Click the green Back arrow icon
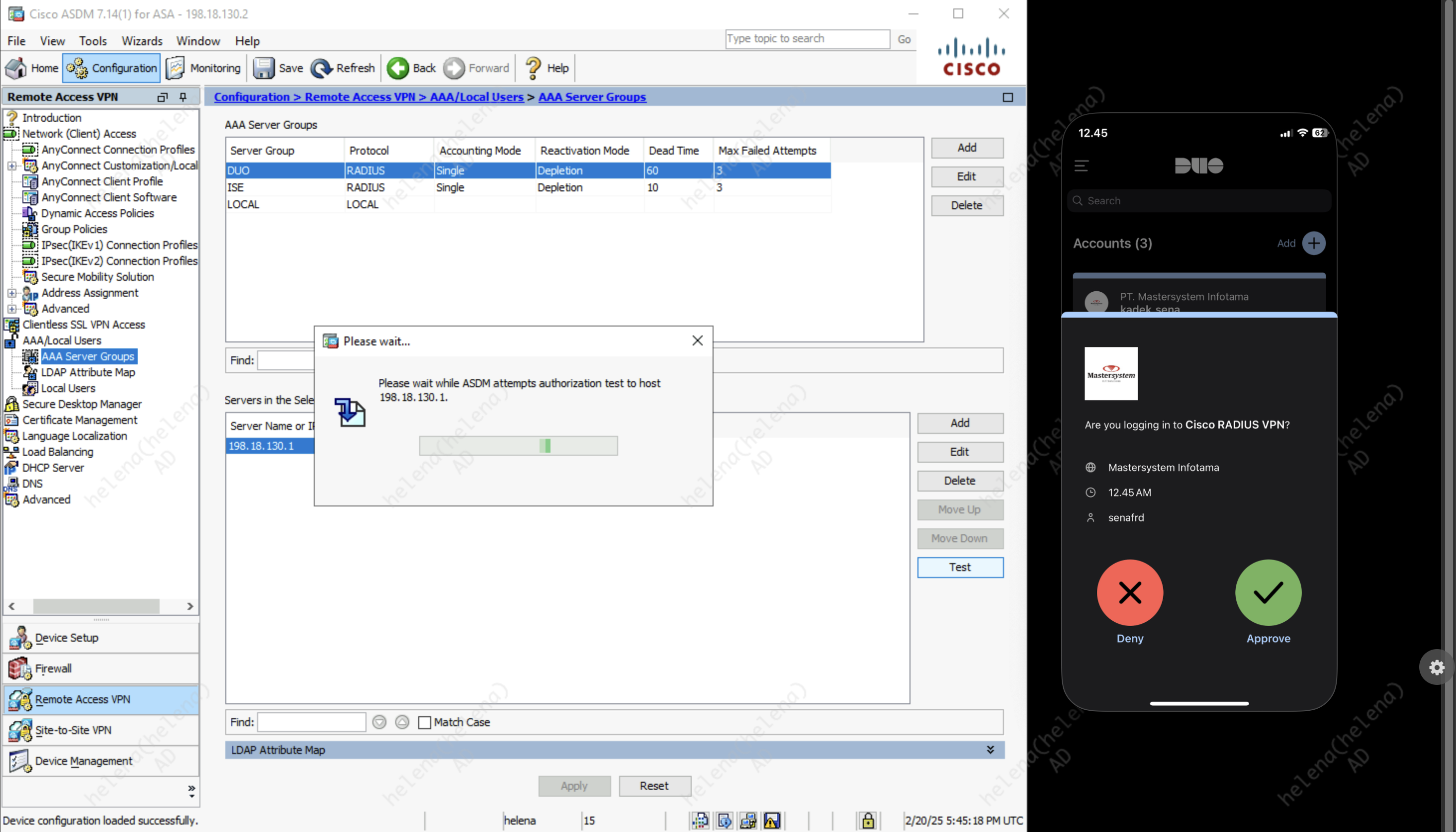 coord(398,68)
